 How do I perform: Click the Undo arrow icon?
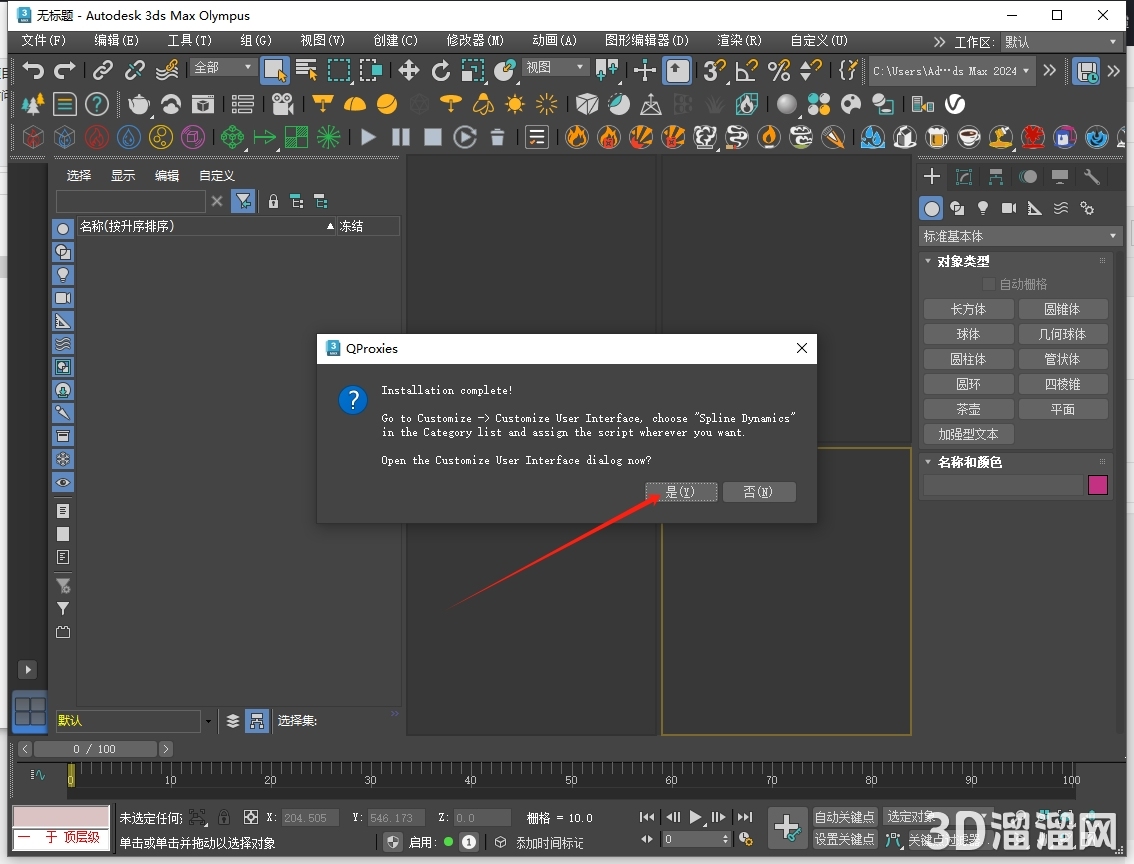point(33,71)
